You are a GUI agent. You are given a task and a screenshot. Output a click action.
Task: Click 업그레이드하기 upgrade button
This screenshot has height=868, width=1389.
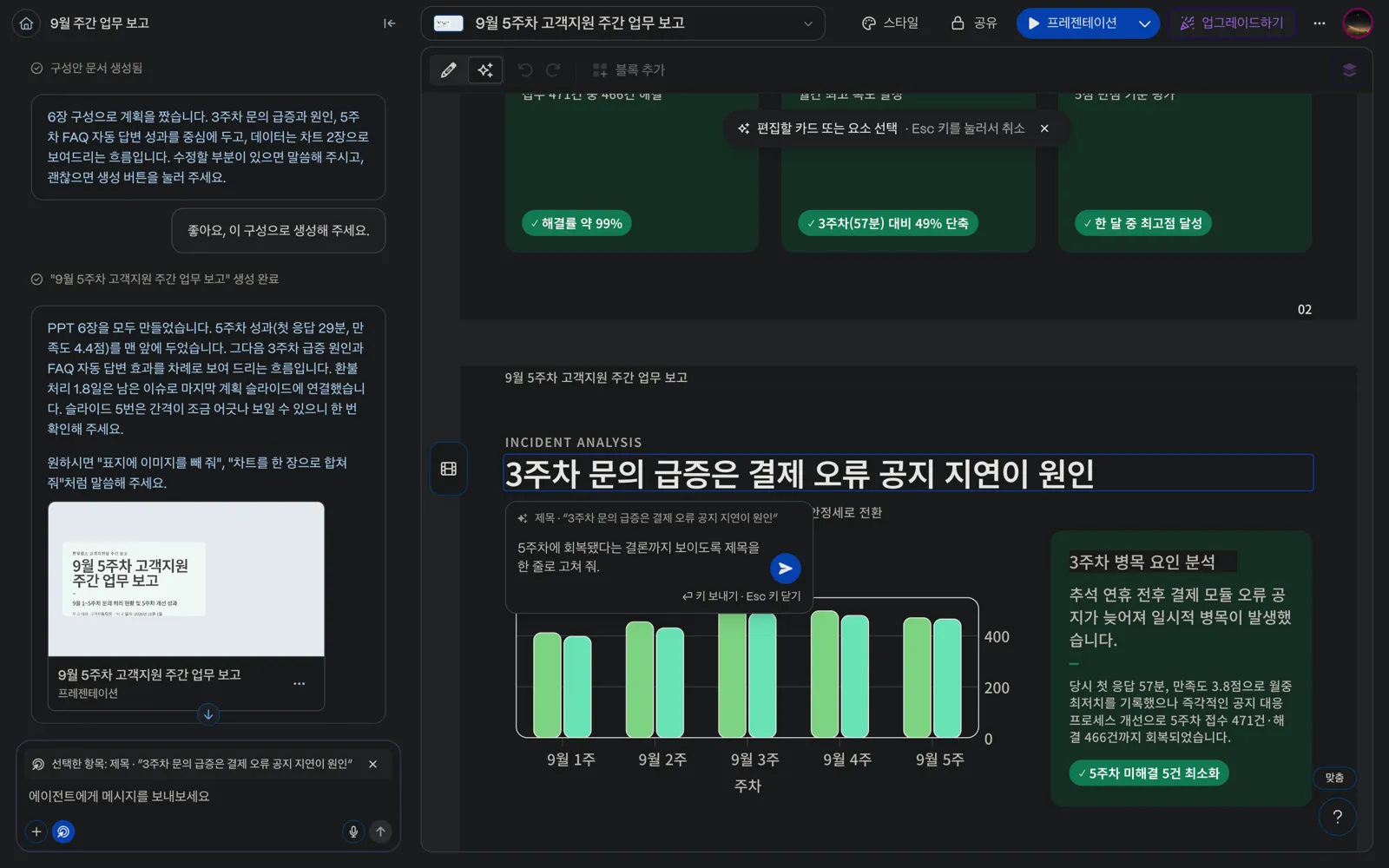[1232, 23]
